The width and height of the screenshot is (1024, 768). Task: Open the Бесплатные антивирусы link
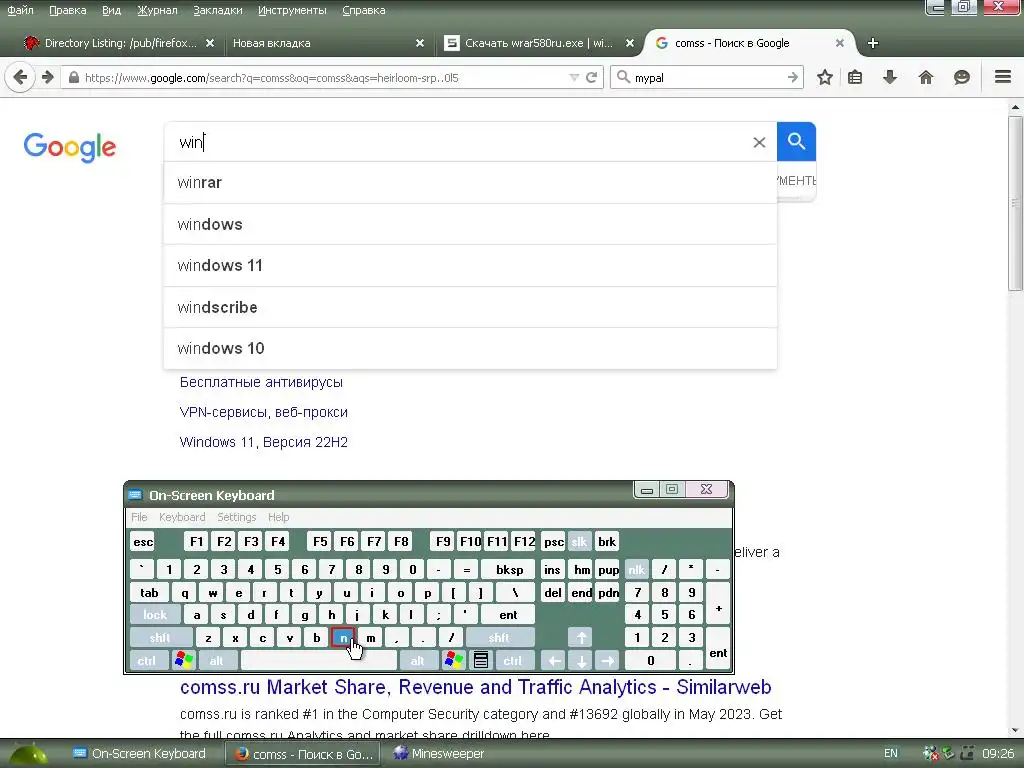pos(261,382)
